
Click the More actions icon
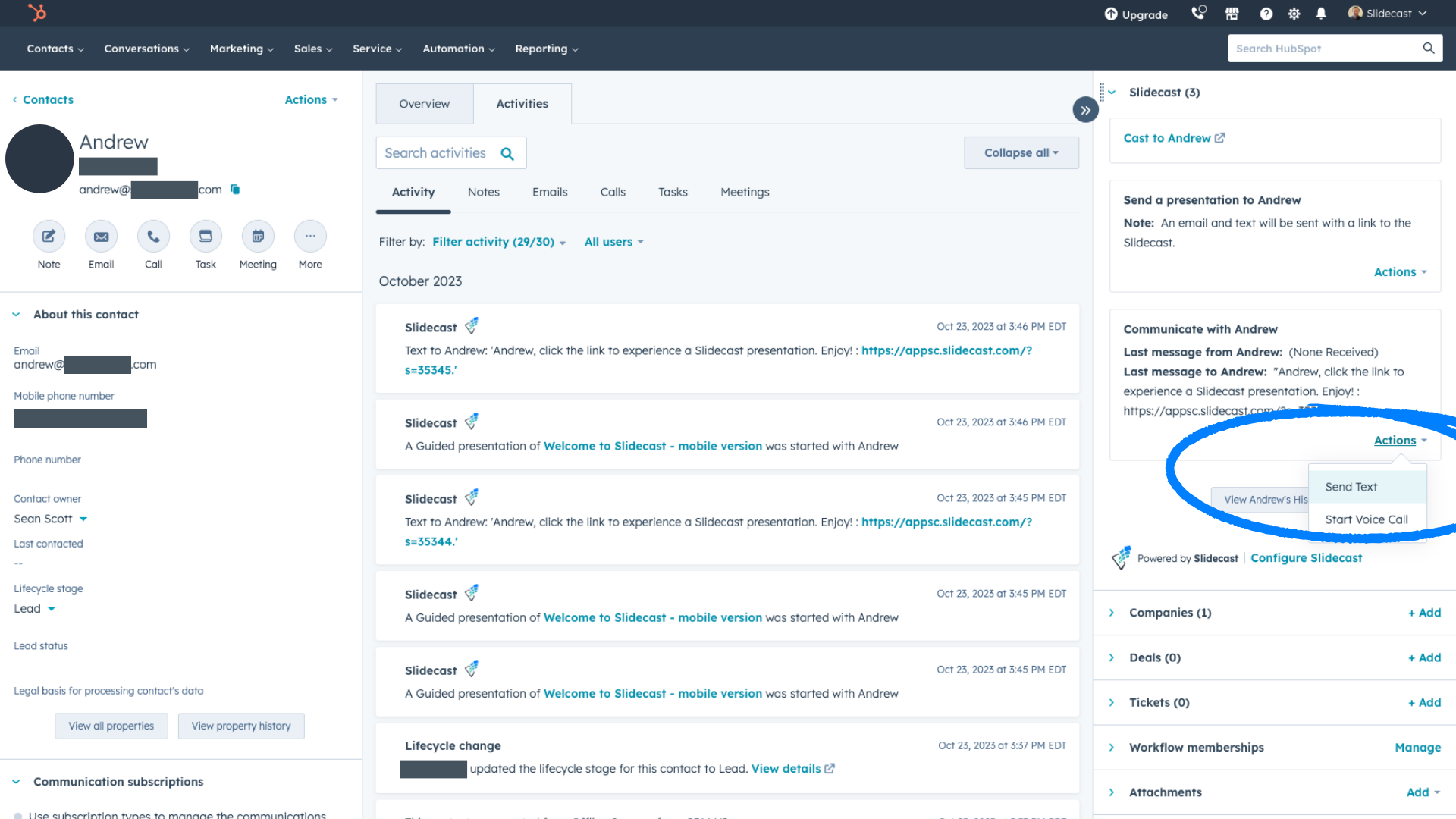310,237
